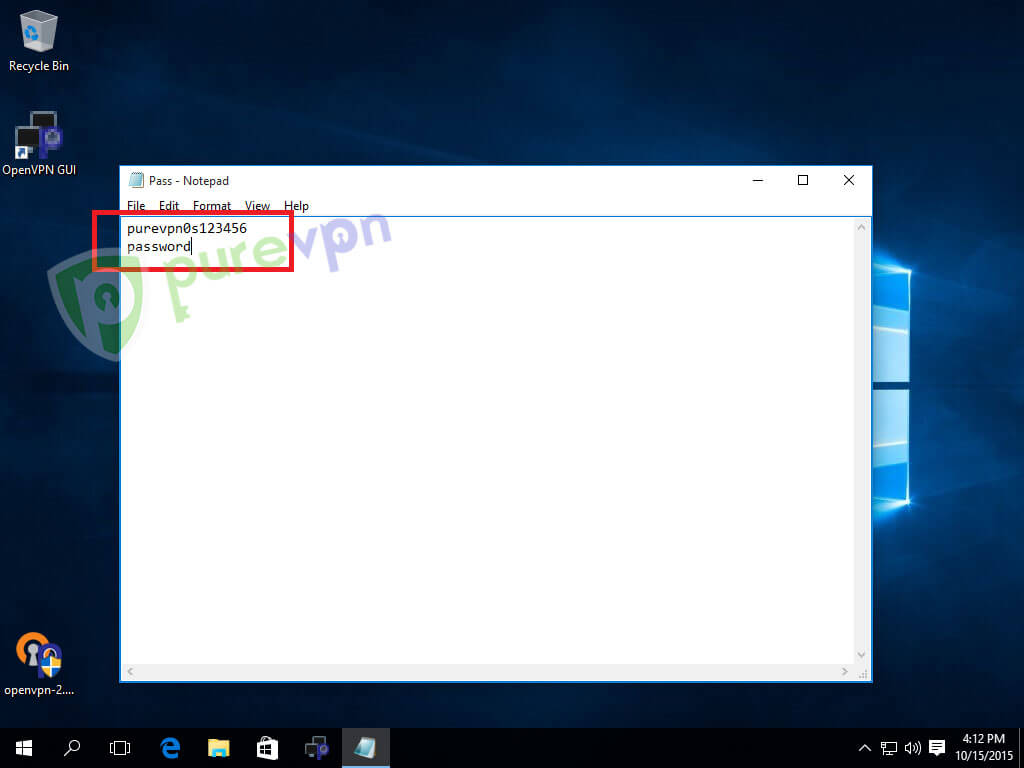Place cursor in the password line
The height and width of the screenshot is (768, 1024).
[159, 246]
